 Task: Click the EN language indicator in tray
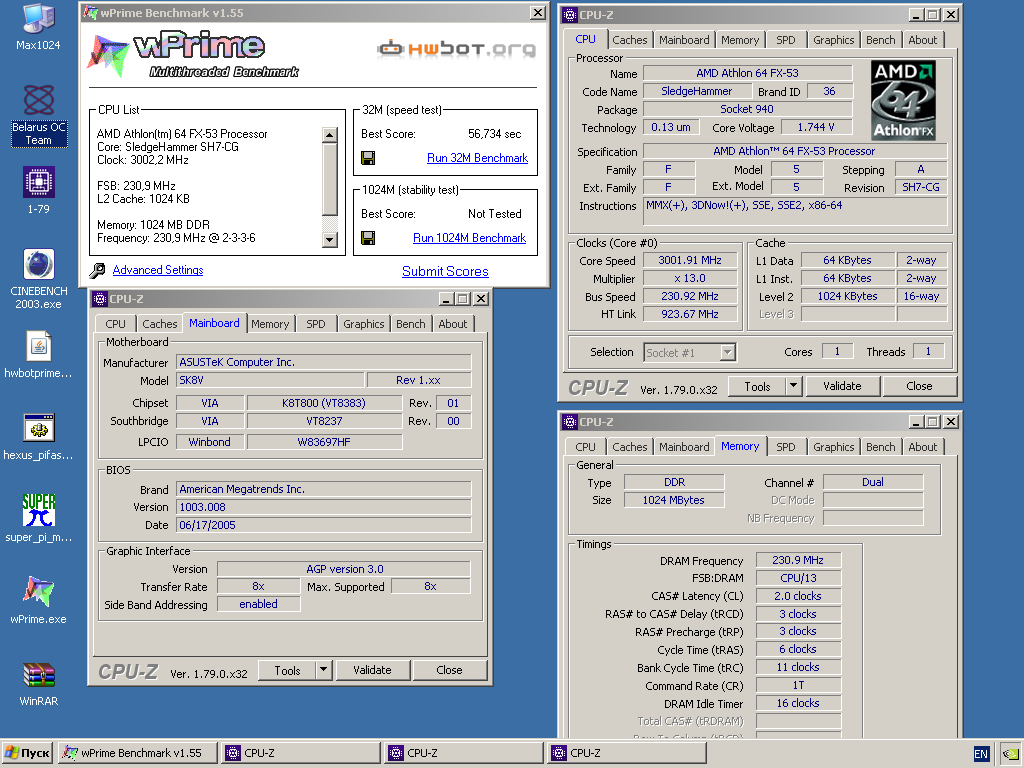(981, 754)
